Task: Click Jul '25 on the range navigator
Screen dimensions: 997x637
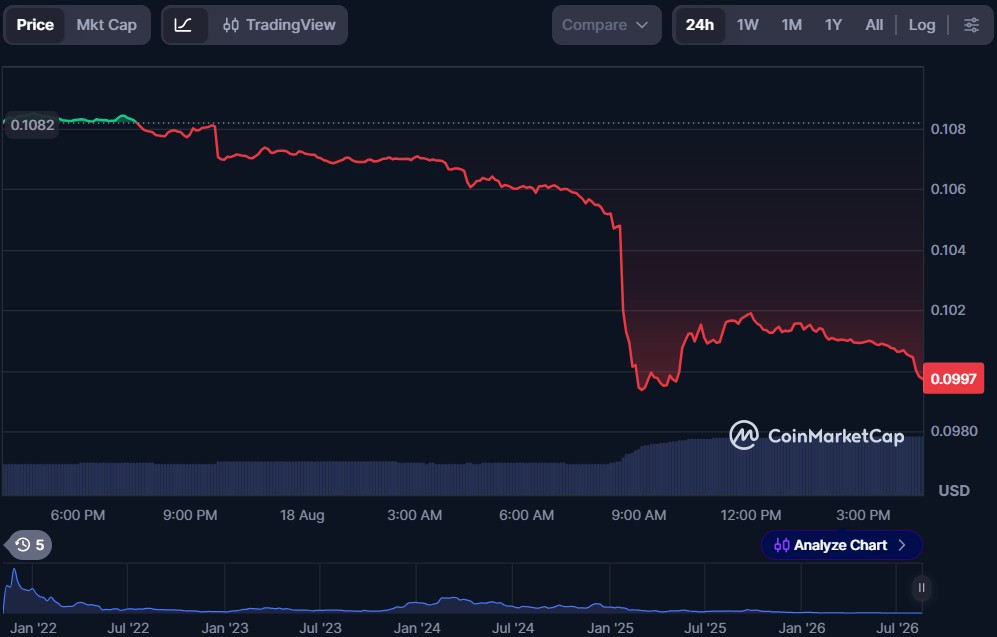Action: pyautogui.click(x=705, y=628)
